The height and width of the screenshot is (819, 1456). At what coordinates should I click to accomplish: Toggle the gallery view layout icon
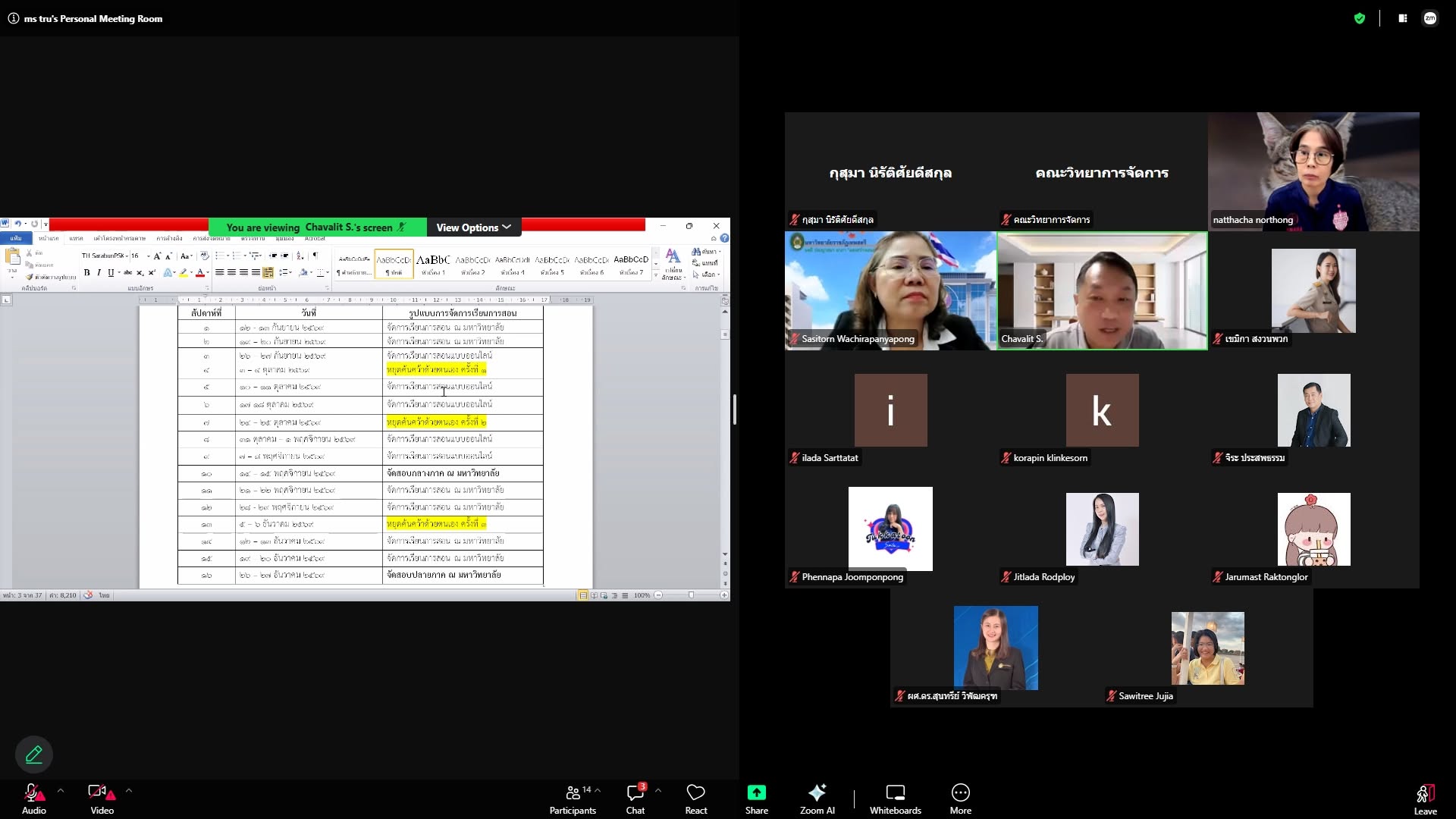[x=1403, y=18]
